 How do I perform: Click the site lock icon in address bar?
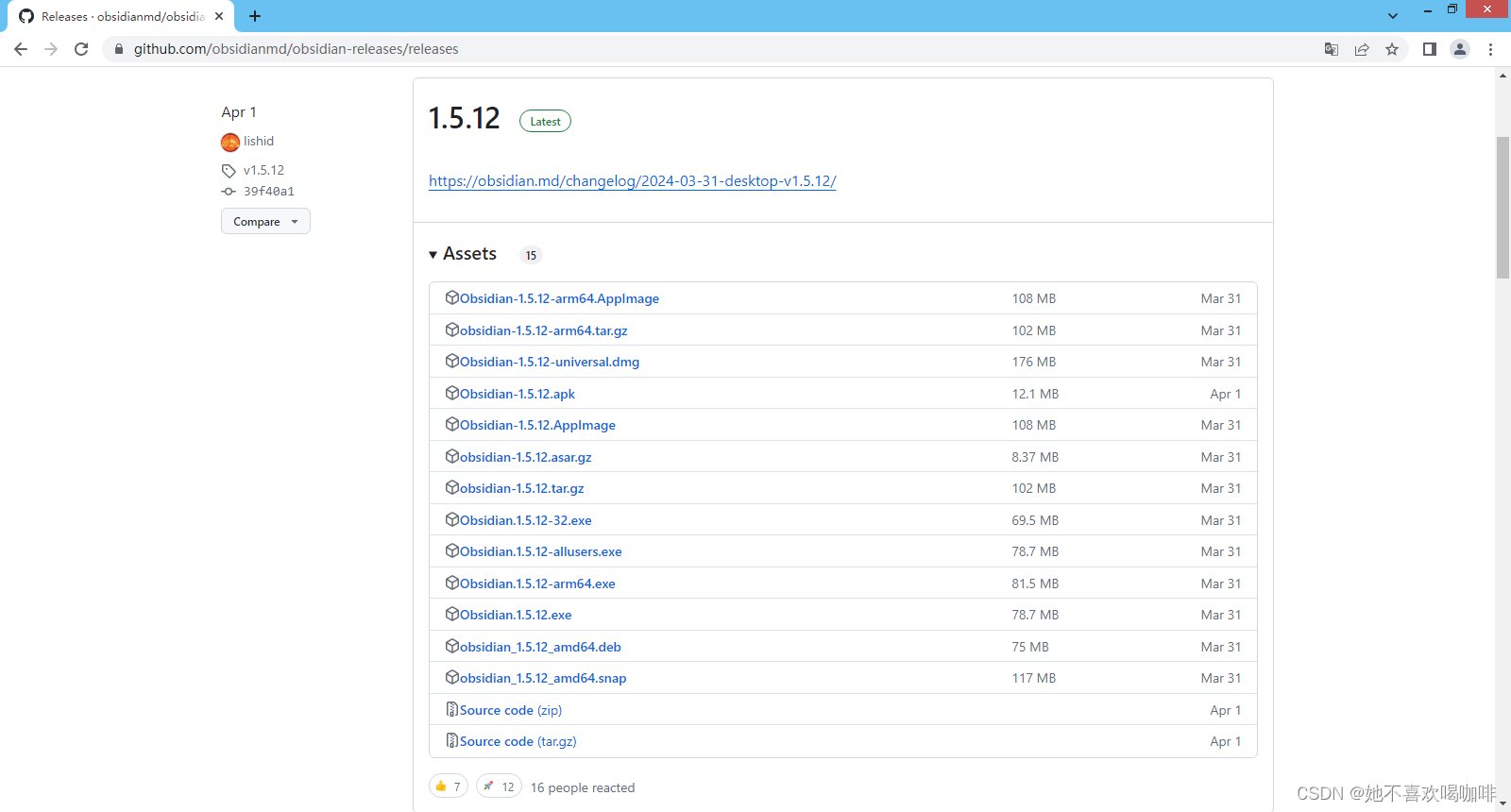click(119, 49)
